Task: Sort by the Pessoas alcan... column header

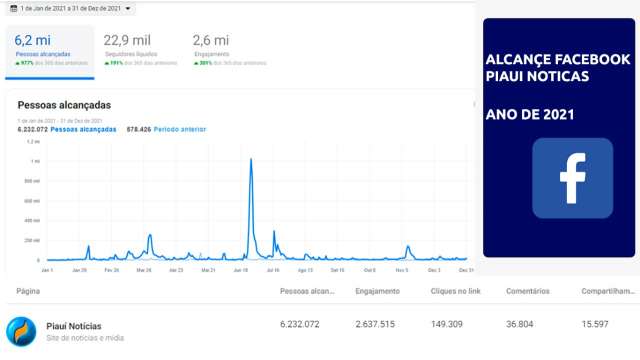Action: (x=307, y=291)
